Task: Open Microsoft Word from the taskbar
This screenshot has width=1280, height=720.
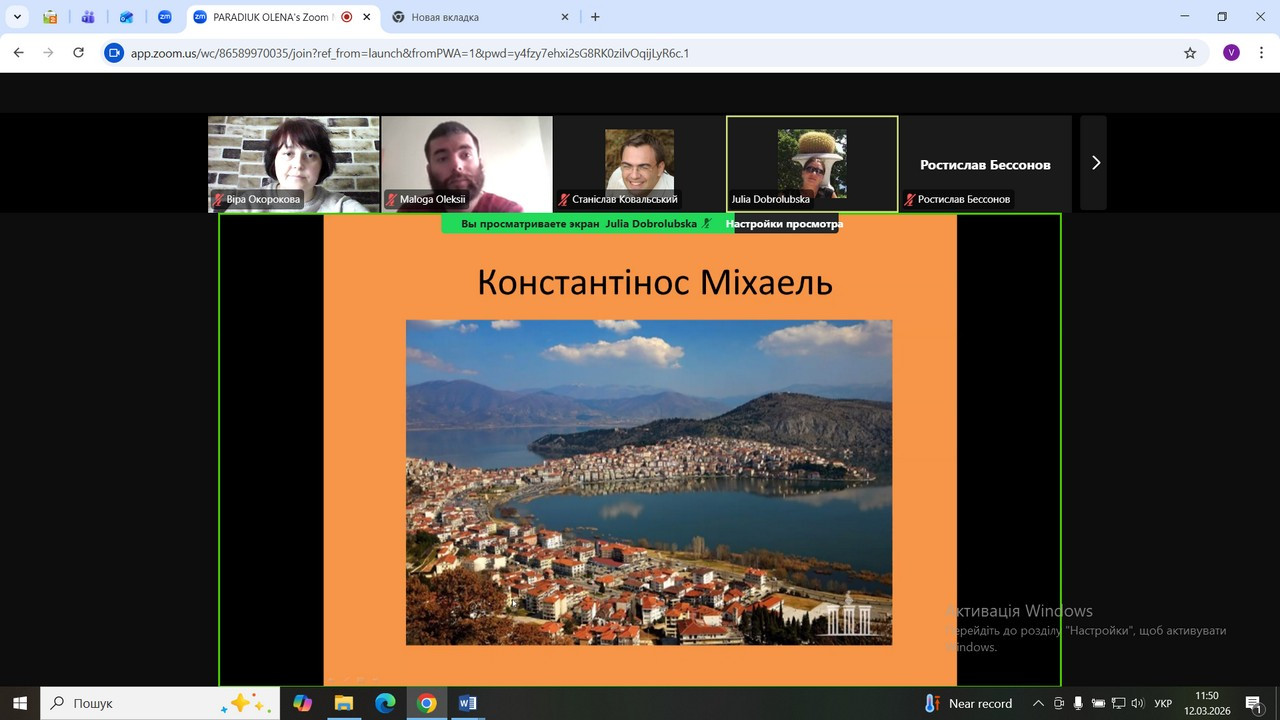Action: click(468, 703)
